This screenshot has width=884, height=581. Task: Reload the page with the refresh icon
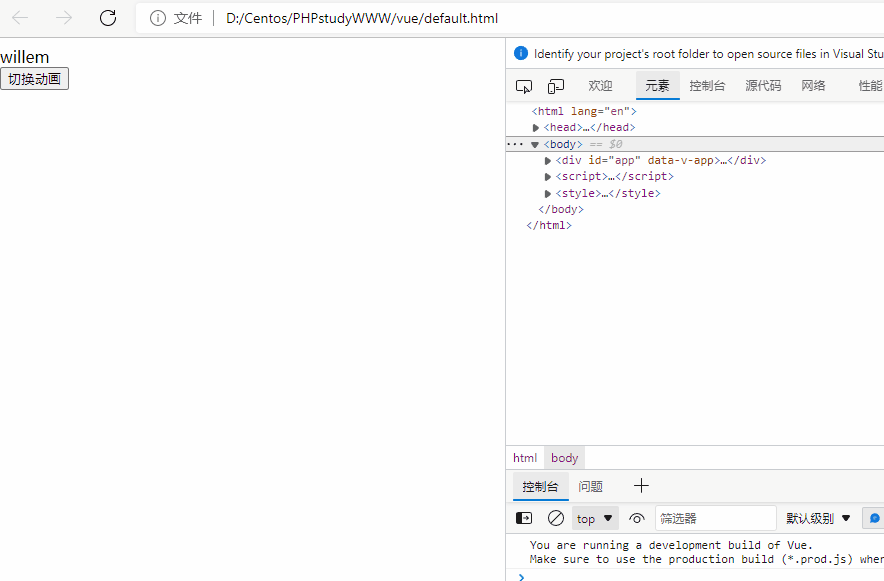click(108, 18)
